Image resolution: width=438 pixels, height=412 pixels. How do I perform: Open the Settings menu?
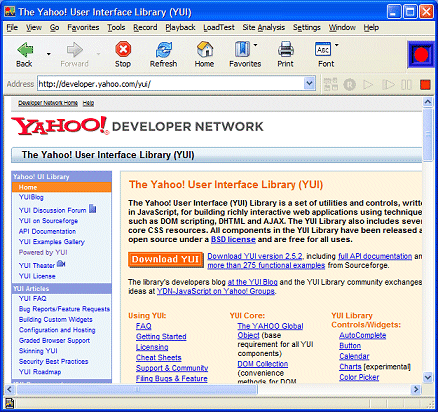pos(307,28)
